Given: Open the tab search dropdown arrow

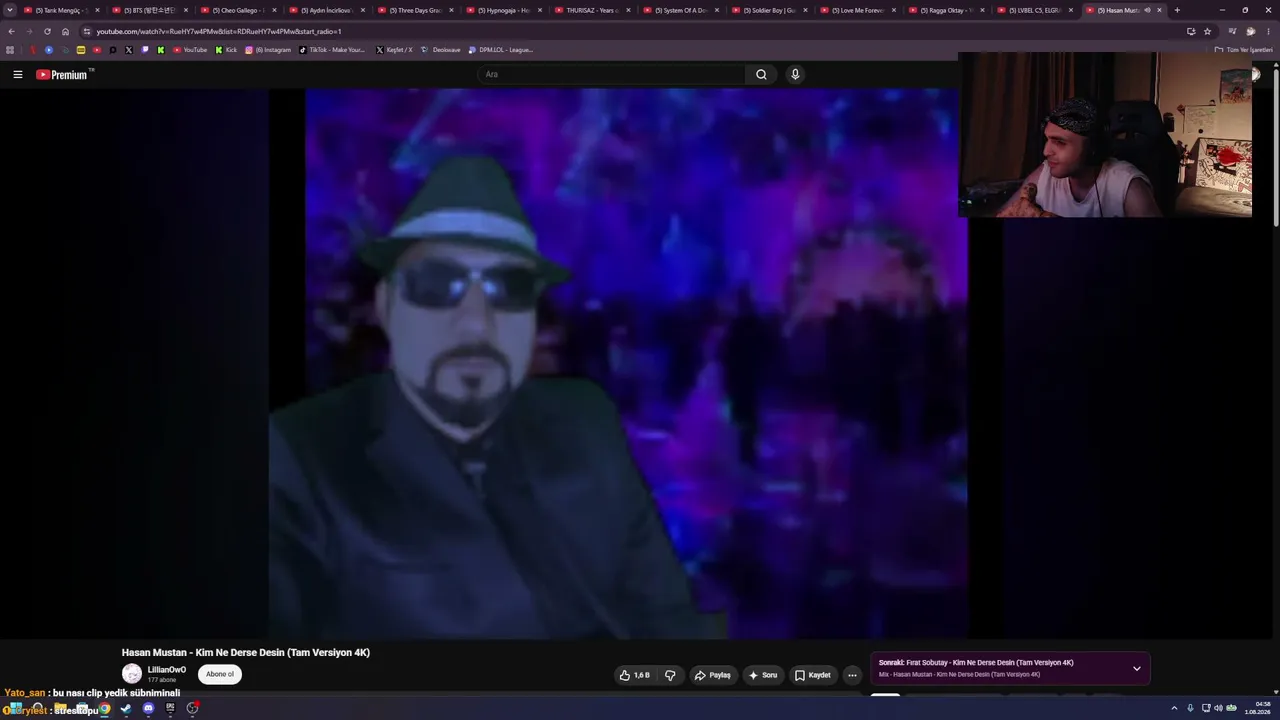Looking at the screenshot, I should pyautogui.click(x=10, y=10).
